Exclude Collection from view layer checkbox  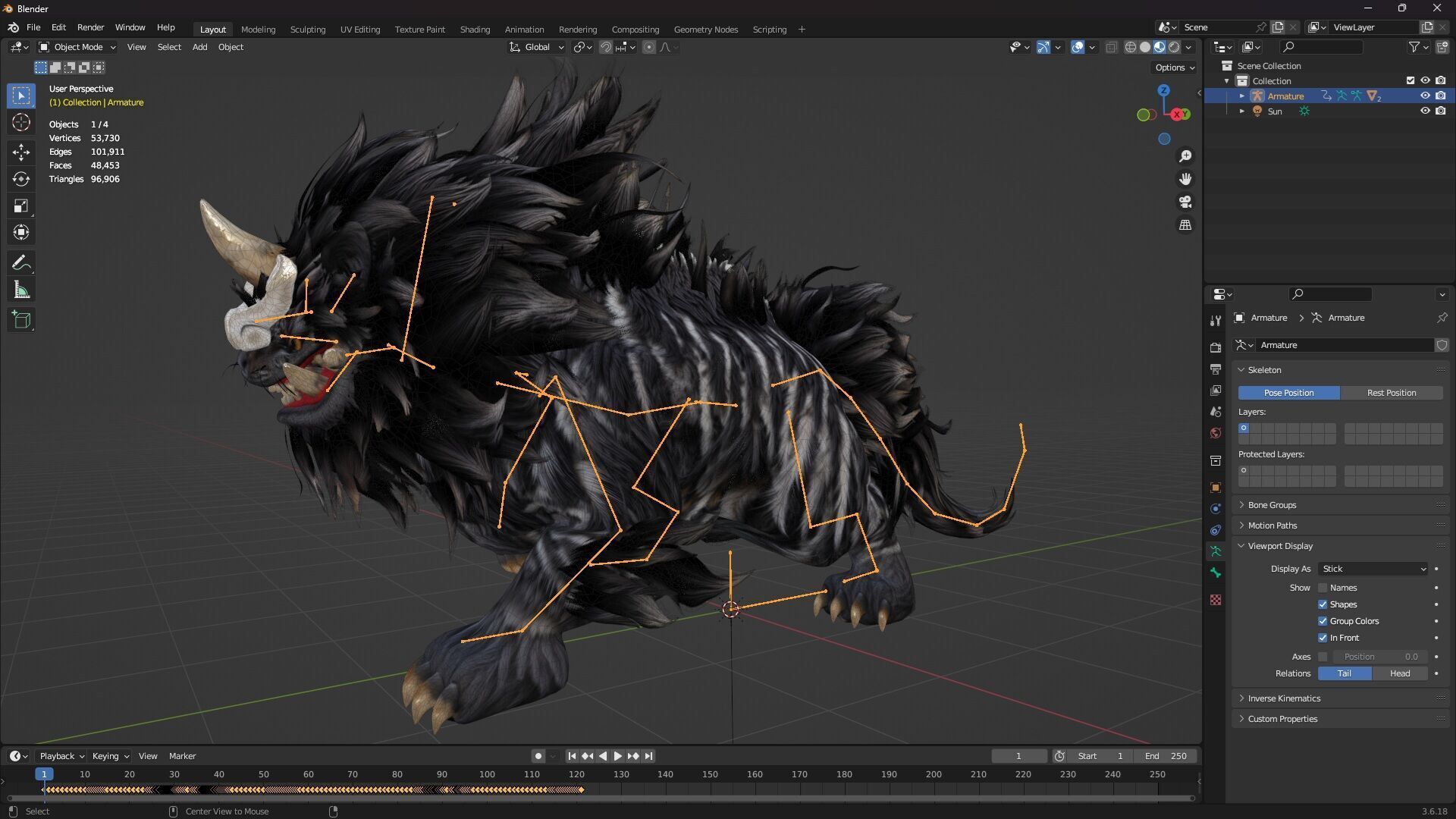[1410, 80]
